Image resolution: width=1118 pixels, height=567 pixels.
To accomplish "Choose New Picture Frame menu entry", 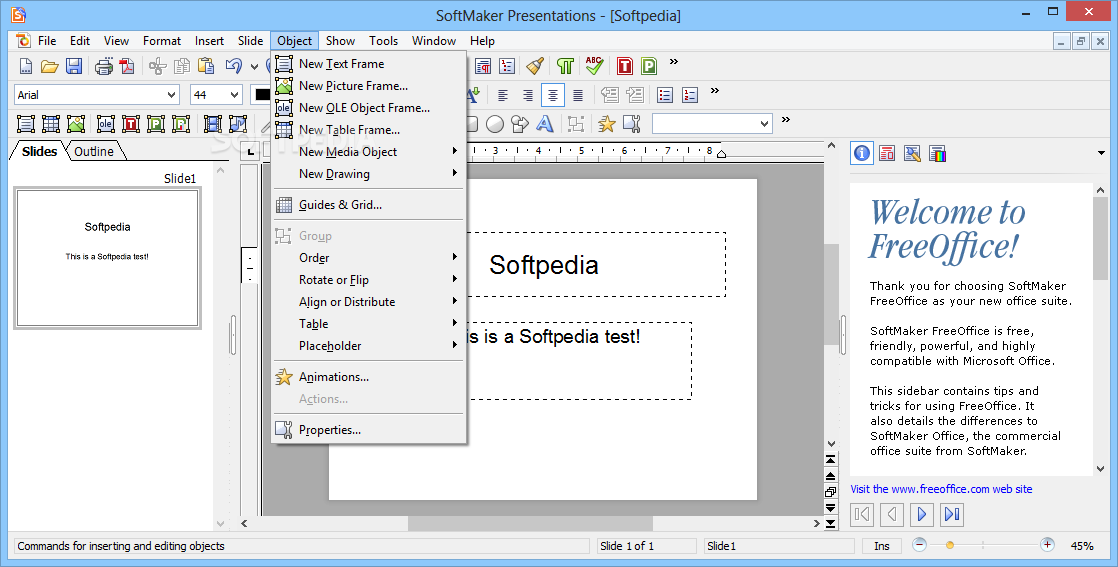I will click(x=369, y=86).
